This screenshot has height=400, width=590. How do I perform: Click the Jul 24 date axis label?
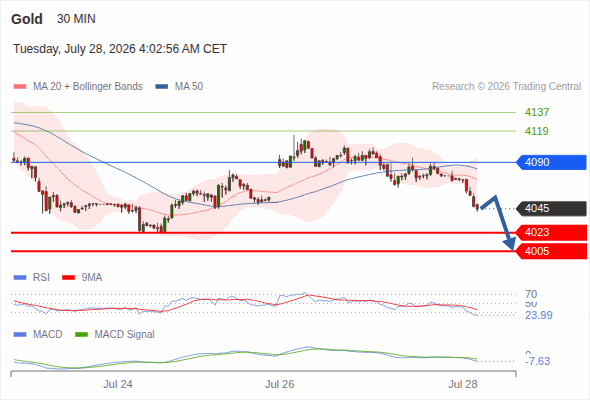click(x=118, y=384)
